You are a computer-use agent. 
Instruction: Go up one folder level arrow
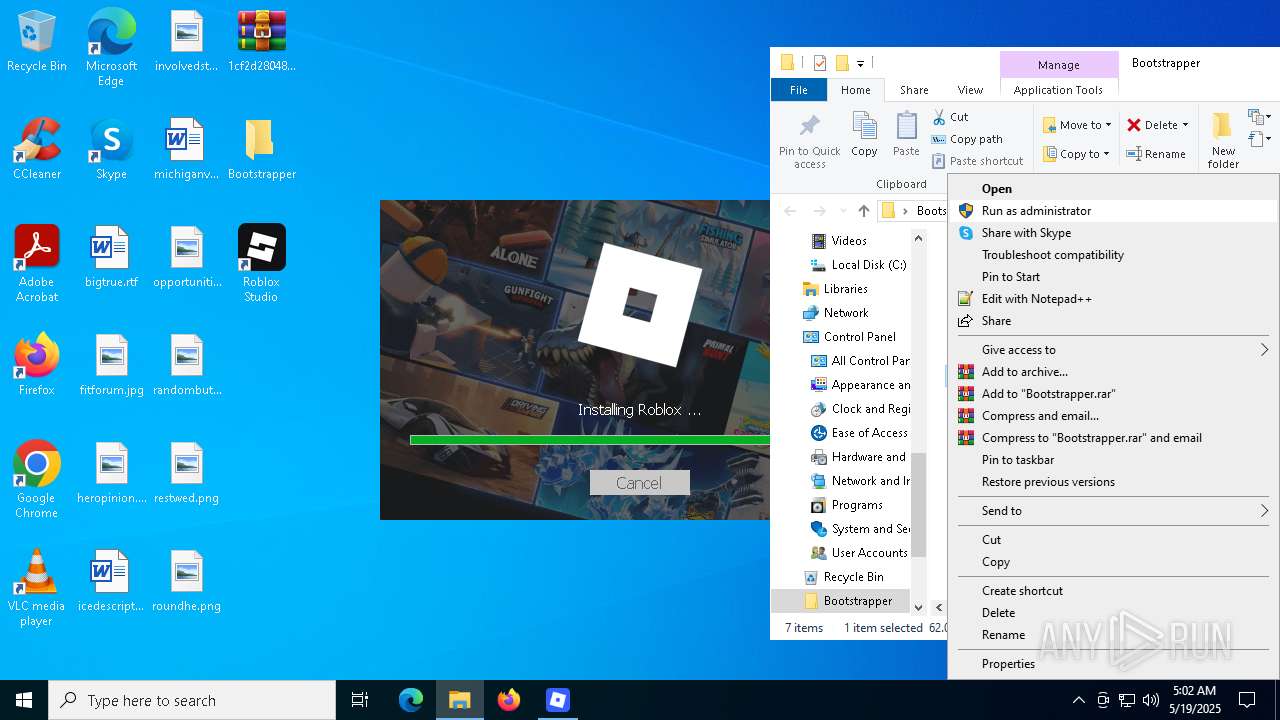864,211
